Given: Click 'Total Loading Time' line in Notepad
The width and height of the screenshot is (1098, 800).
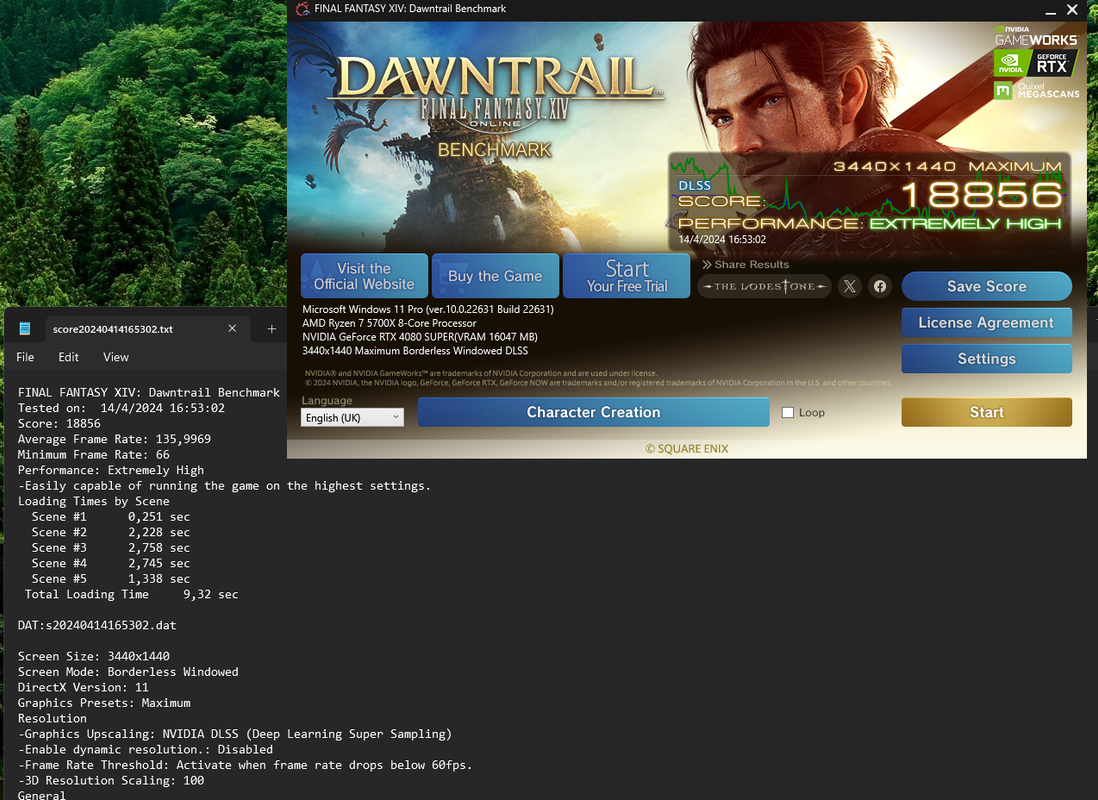Looking at the screenshot, I should (132, 594).
